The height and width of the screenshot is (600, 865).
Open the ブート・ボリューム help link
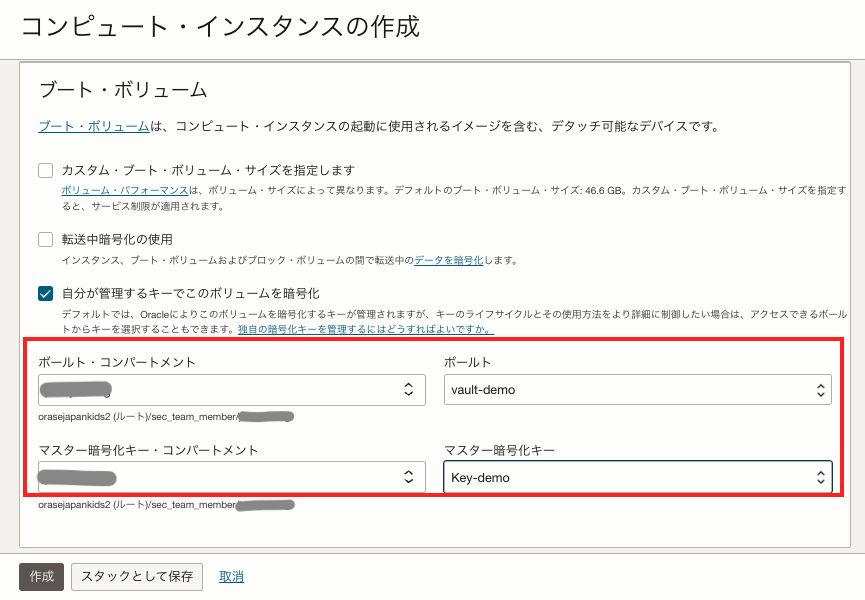[x=94, y=127]
